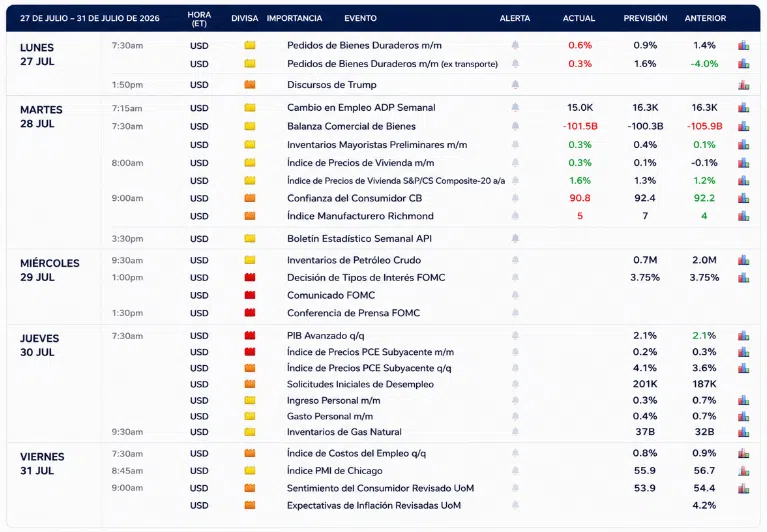Click yellow importance folder for Inventarios Mayoristas Preliminares m/m
The height and width of the screenshot is (532, 767).
point(250,144)
